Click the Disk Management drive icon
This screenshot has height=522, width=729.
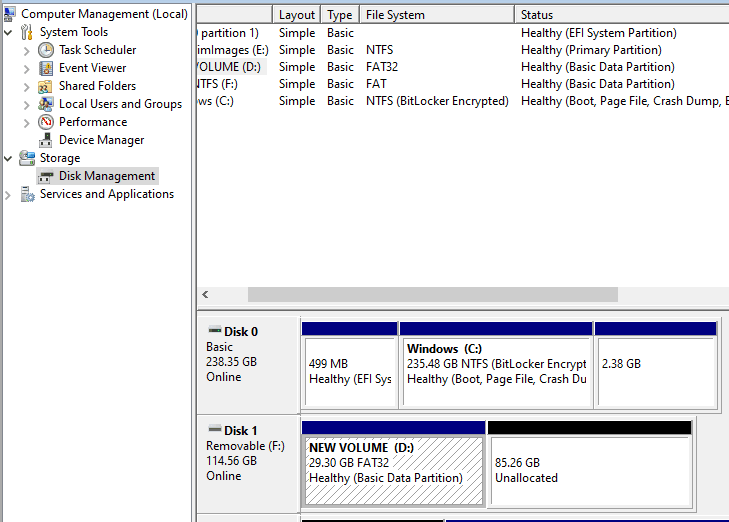46,176
